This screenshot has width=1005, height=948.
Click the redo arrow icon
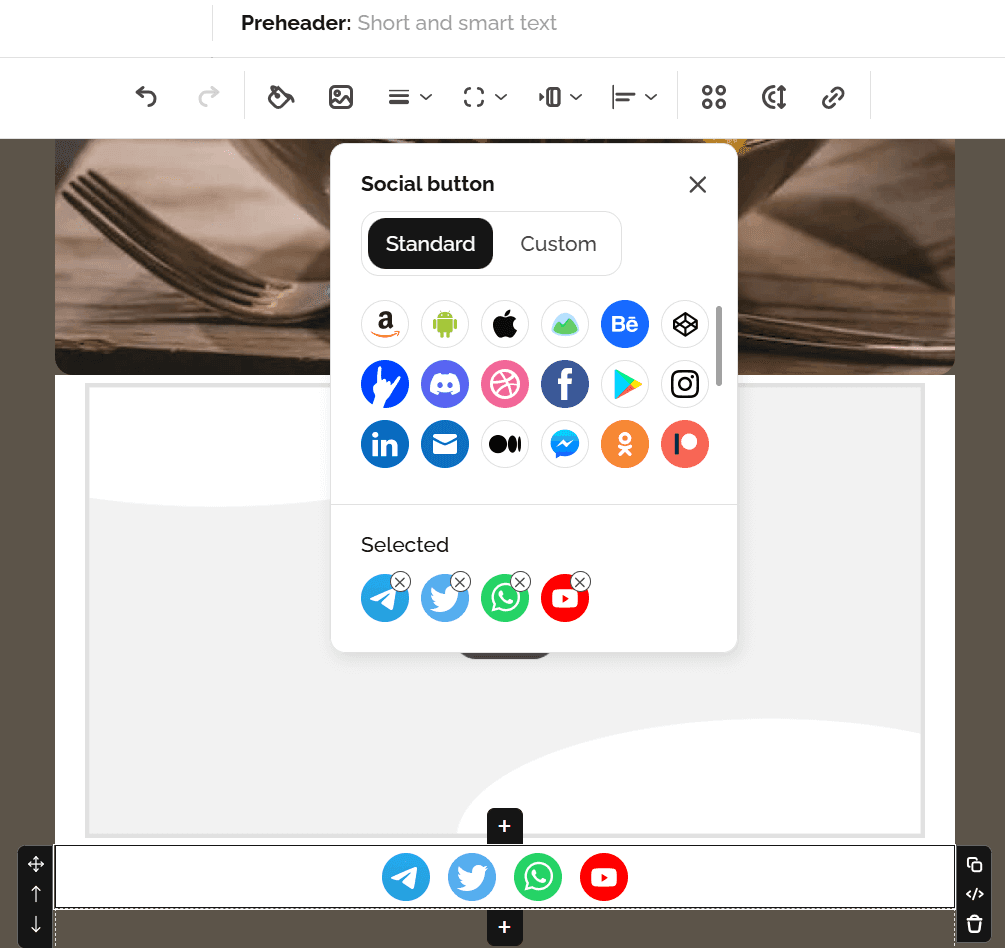coord(208,97)
